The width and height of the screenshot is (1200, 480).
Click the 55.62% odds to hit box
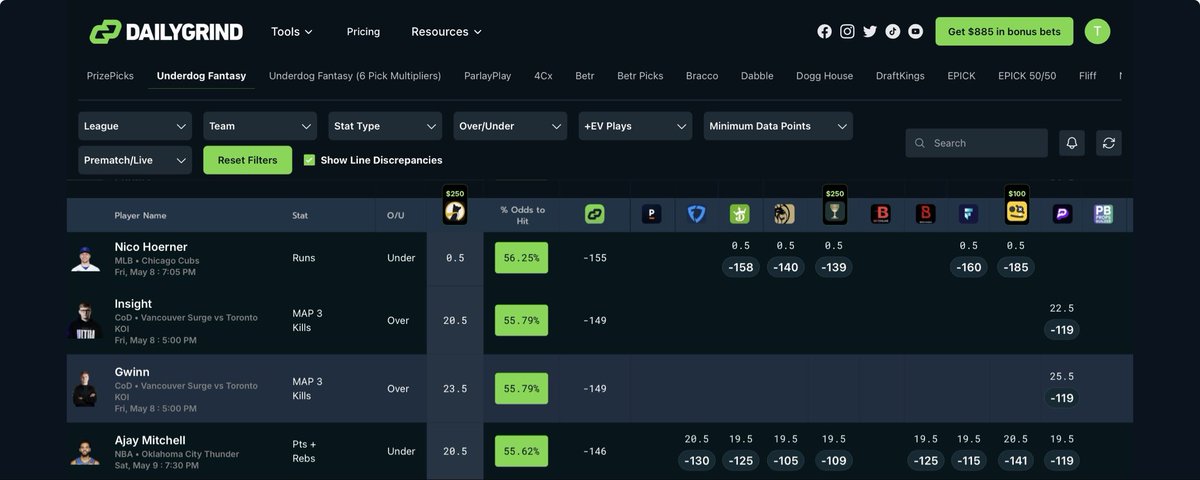(x=522, y=451)
